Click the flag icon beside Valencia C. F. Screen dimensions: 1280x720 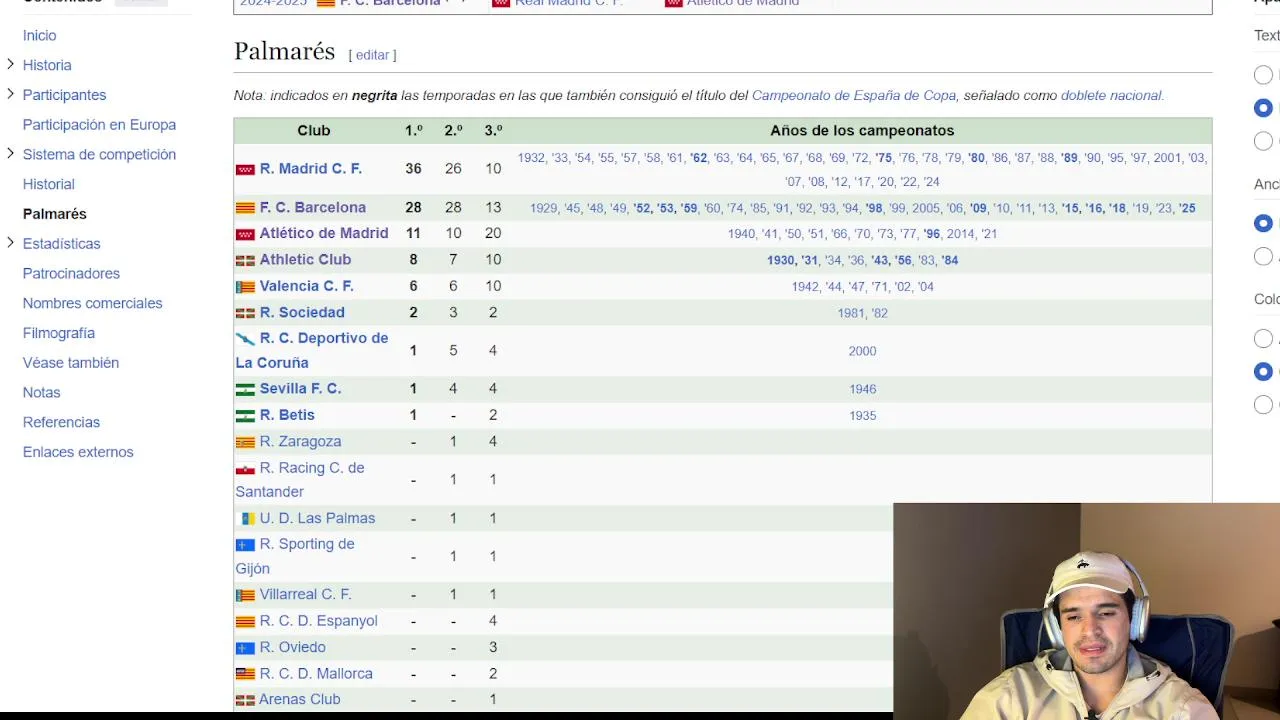pyautogui.click(x=245, y=287)
